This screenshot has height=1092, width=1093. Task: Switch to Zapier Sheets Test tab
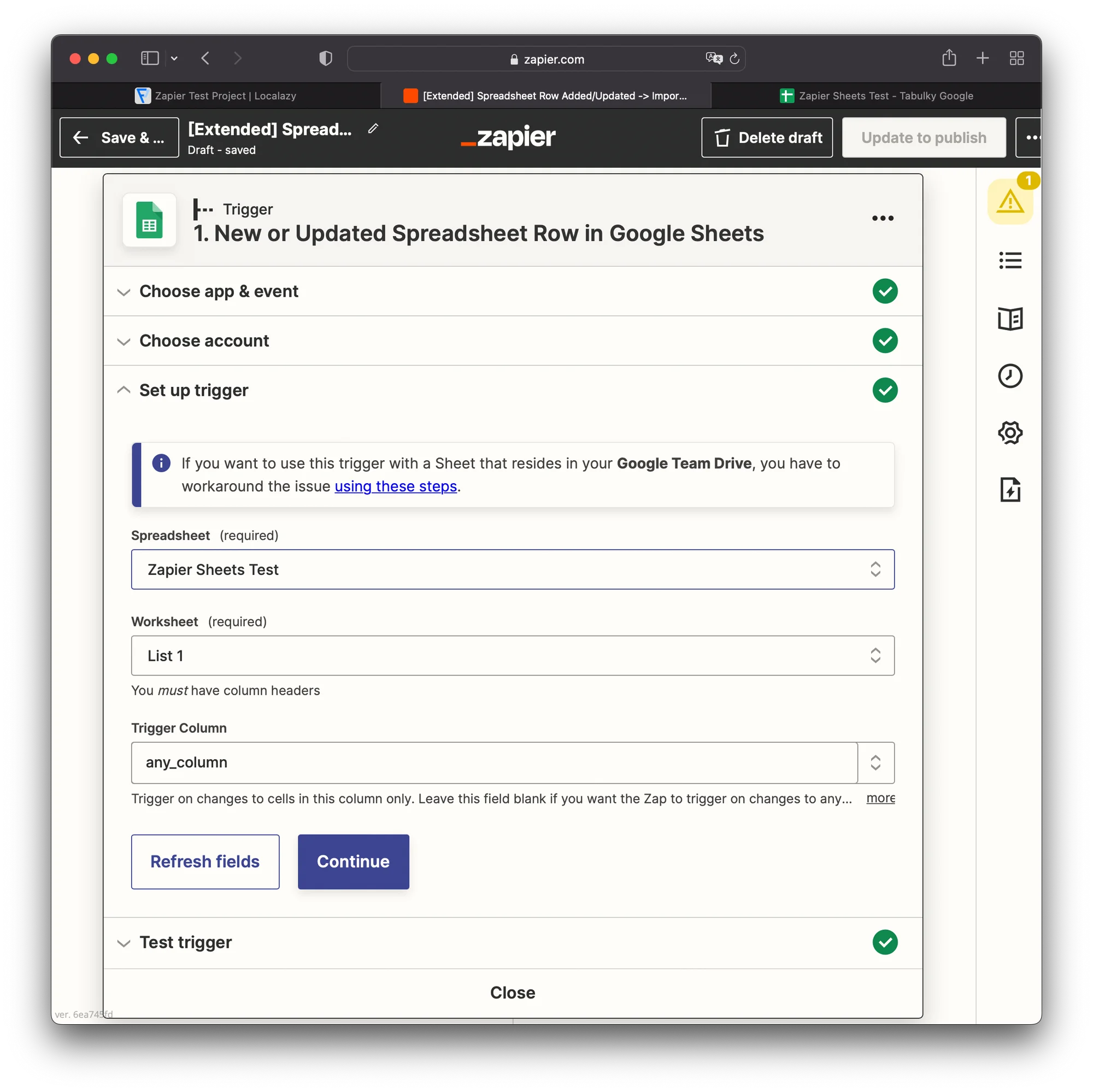pyautogui.click(x=875, y=96)
